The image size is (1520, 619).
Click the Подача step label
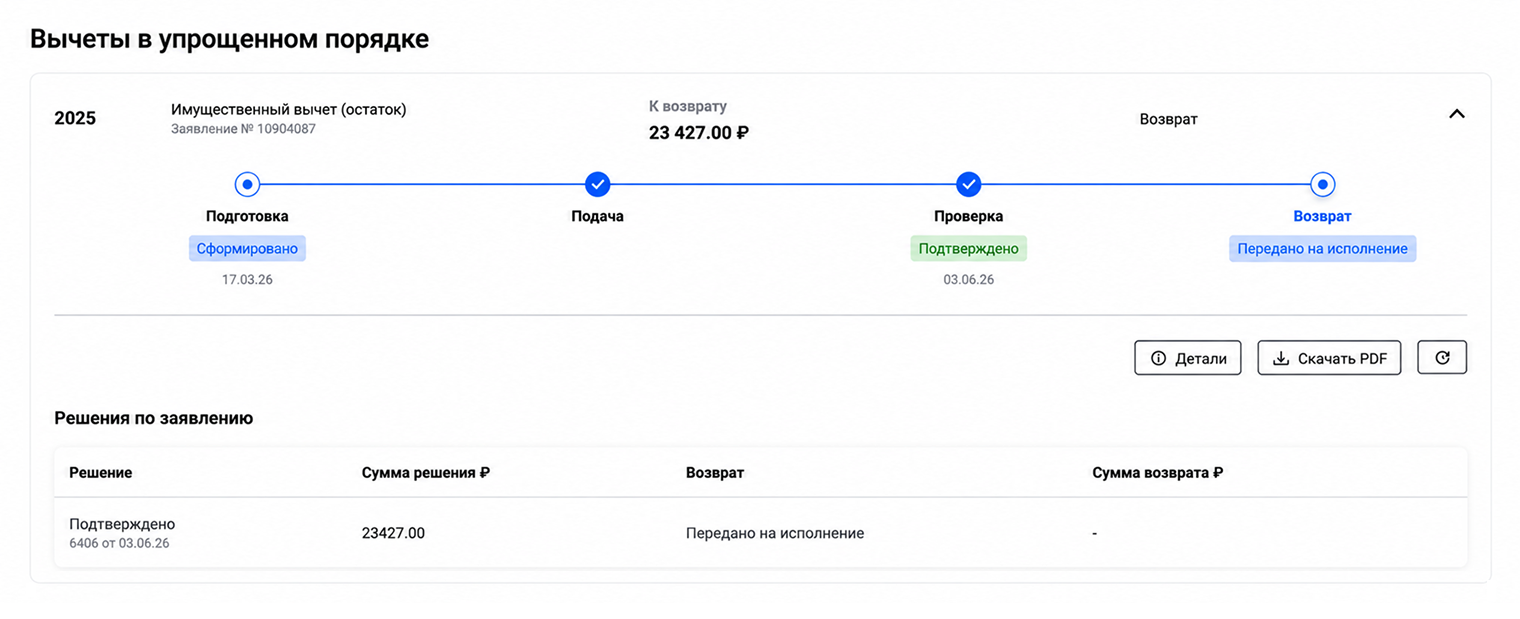coord(597,216)
